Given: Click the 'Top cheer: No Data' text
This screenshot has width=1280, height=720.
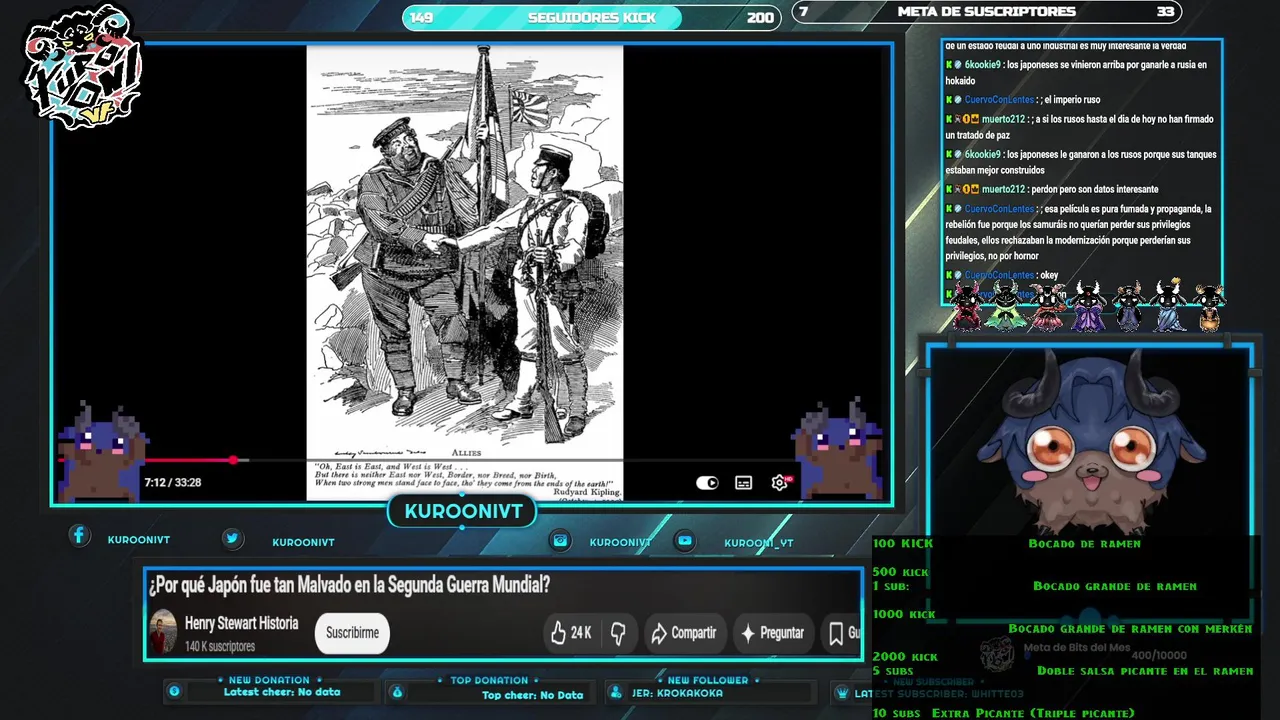Looking at the screenshot, I should coord(532,695).
